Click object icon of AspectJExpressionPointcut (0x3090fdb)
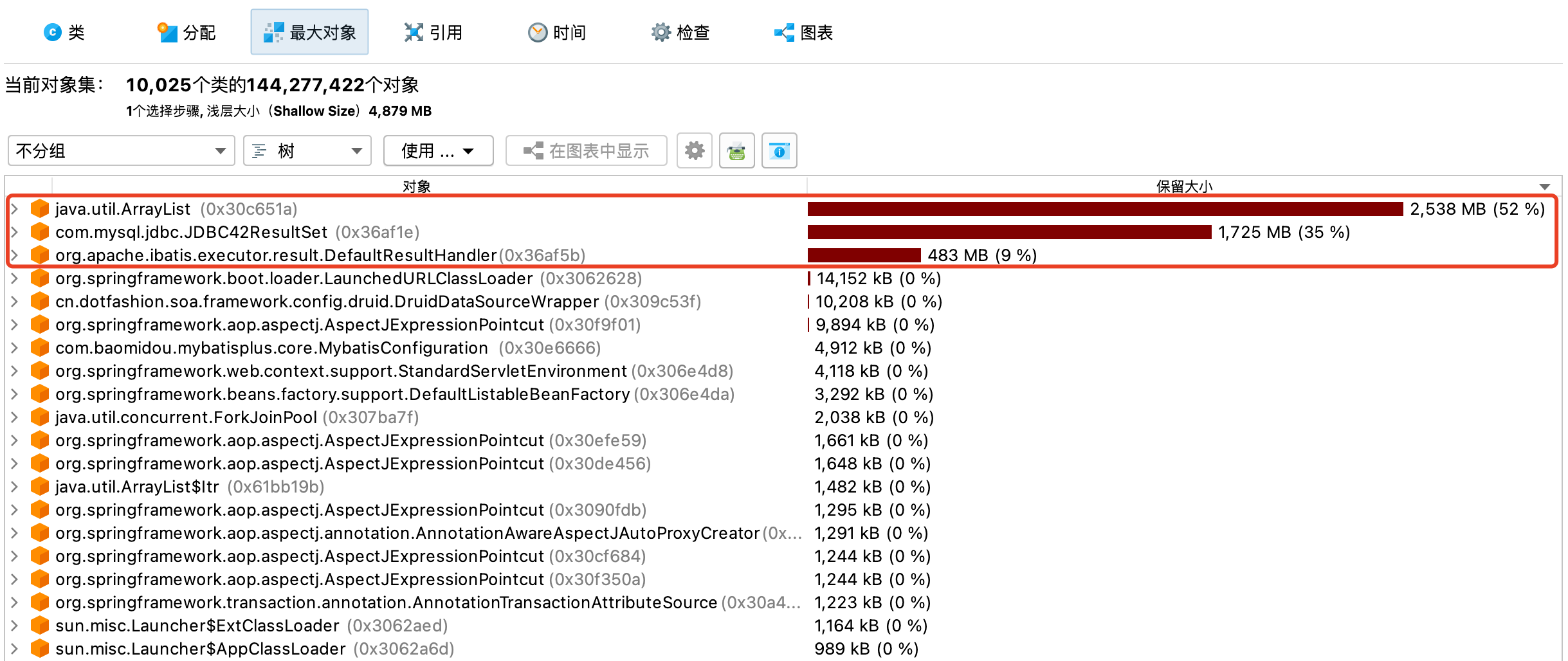Viewport: 1568px width, 661px height. [40, 509]
